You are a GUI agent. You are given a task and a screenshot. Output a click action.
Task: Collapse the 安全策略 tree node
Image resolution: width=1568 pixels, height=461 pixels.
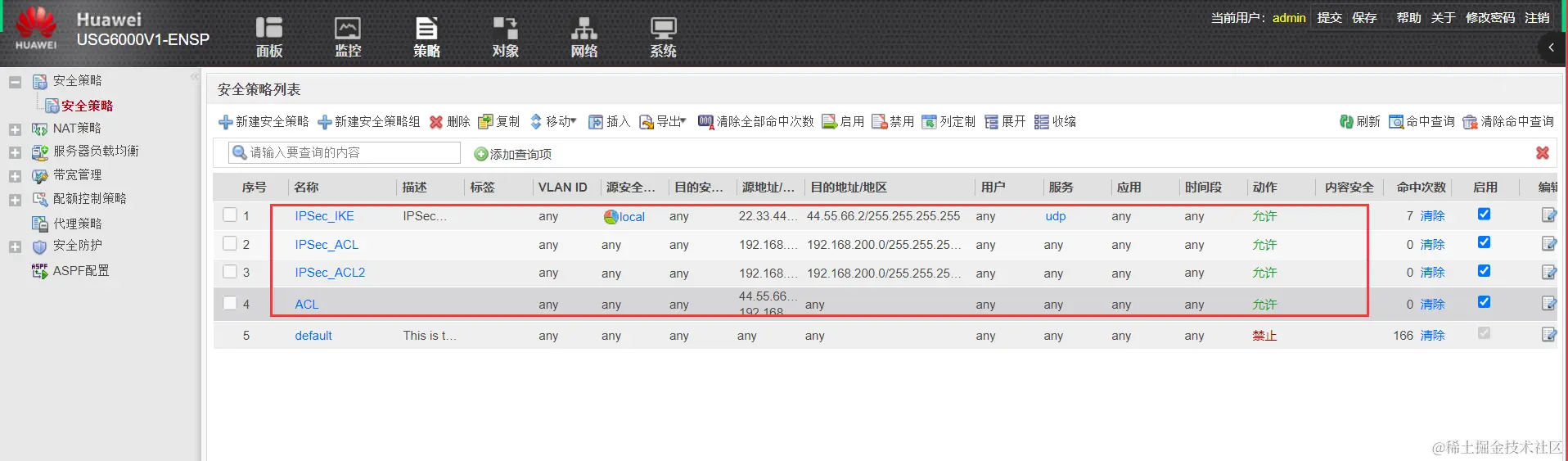click(x=15, y=82)
